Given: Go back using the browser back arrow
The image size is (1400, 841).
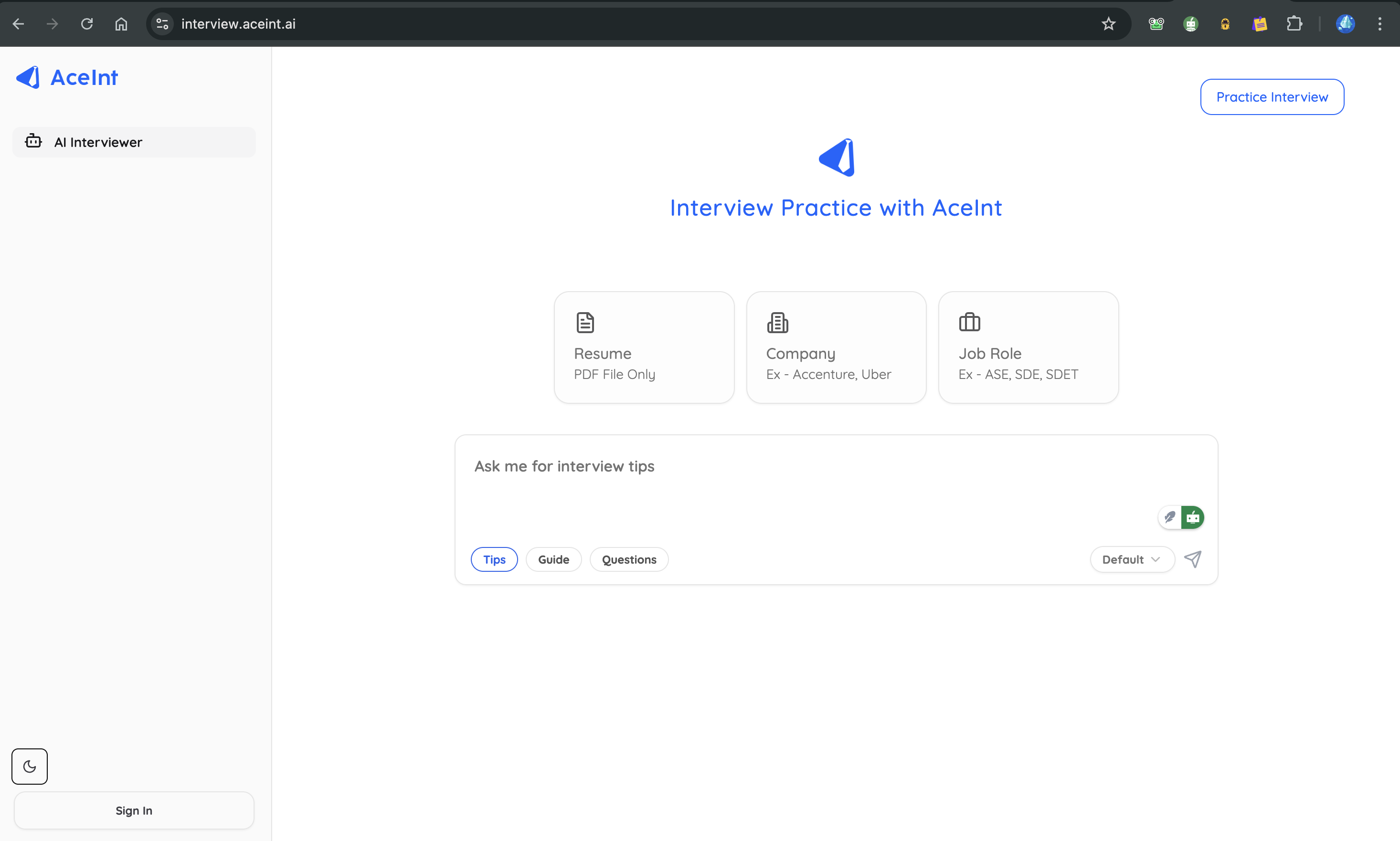Looking at the screenshot, I should tap(18, 24).
